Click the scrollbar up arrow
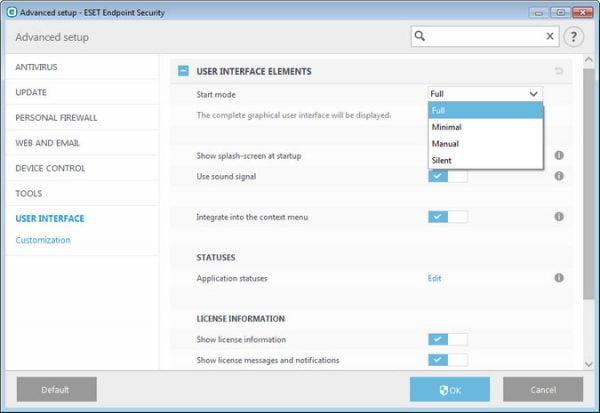The image size is (600, 413). click(x=589, y=60)
